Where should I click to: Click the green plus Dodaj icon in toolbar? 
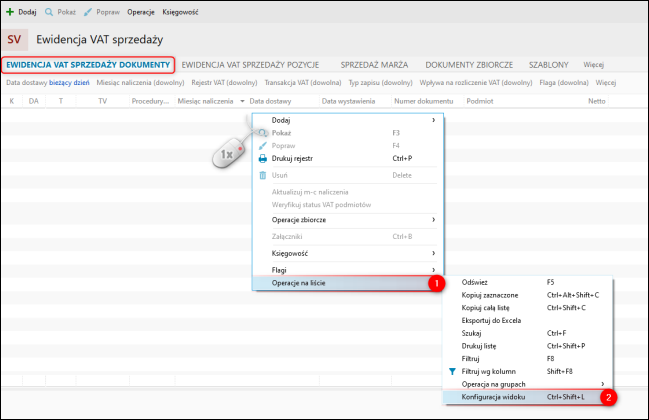coord(10,12)
